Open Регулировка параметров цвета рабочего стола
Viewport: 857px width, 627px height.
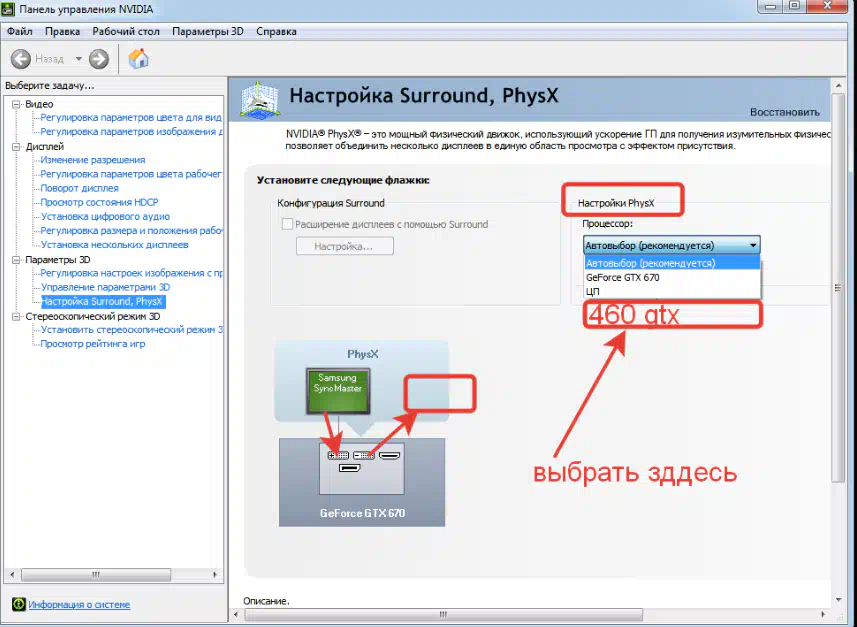[x=131, y=174]
